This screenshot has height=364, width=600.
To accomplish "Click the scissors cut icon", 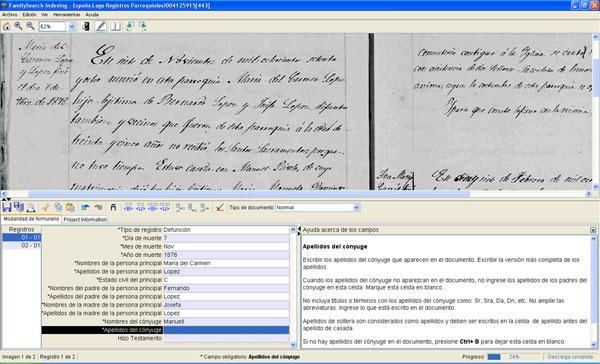I will pyautogui.click(x=46, y=207).
